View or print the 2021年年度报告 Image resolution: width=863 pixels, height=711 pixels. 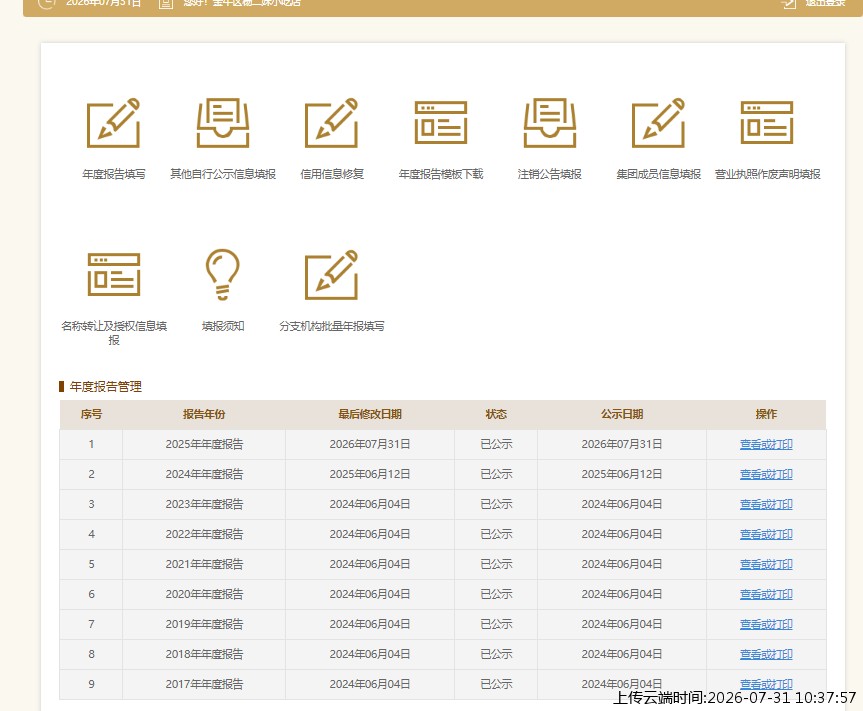pyautogui.click(x=766, y=564)
